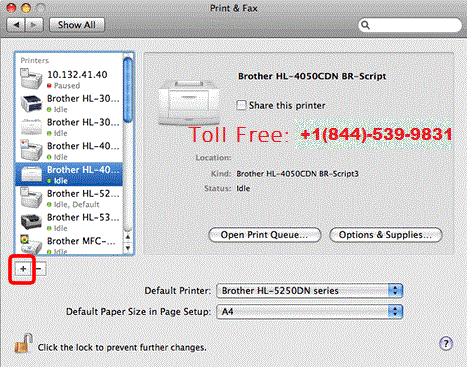Click printer list scrollbar thumb
467x367 pixels.
(x=128, y=89)
